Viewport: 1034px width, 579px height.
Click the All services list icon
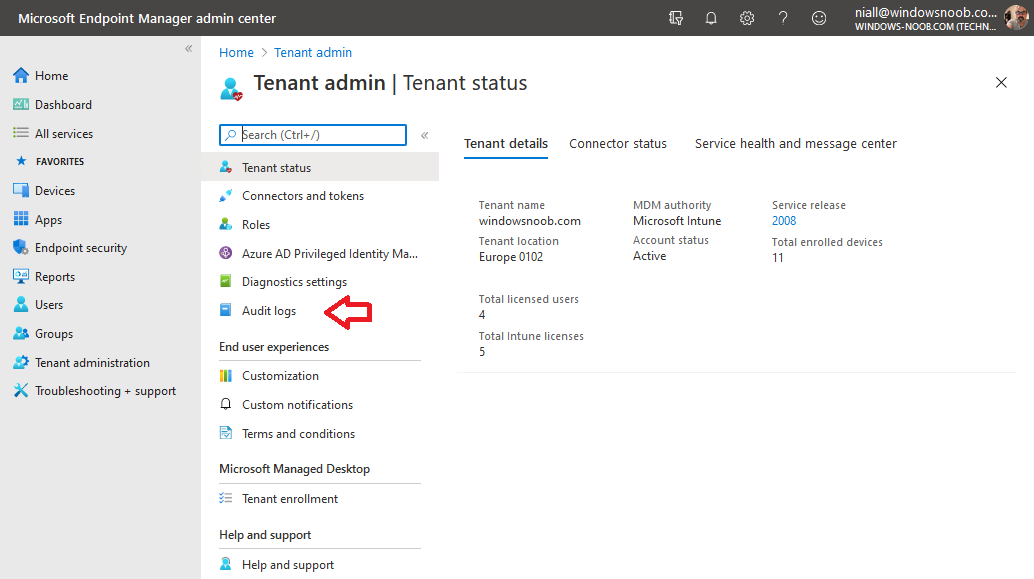tap(20, 133)
